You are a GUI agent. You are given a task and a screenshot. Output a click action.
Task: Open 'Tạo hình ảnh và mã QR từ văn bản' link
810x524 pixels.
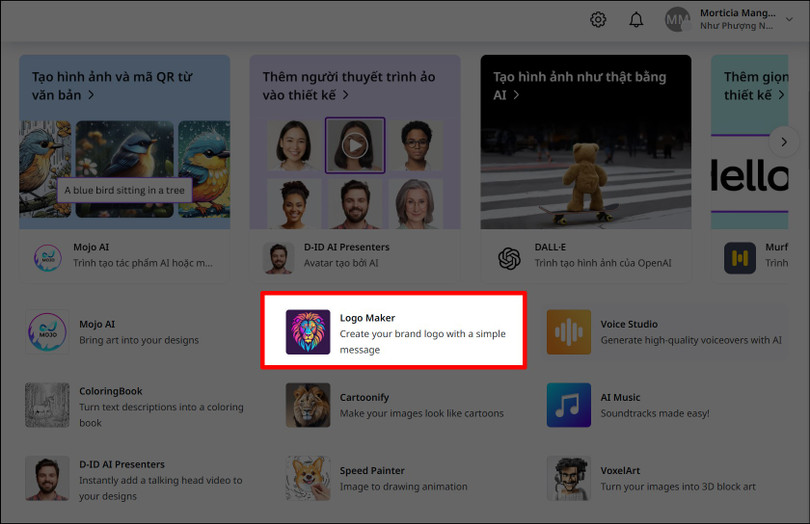coord(111,85)
